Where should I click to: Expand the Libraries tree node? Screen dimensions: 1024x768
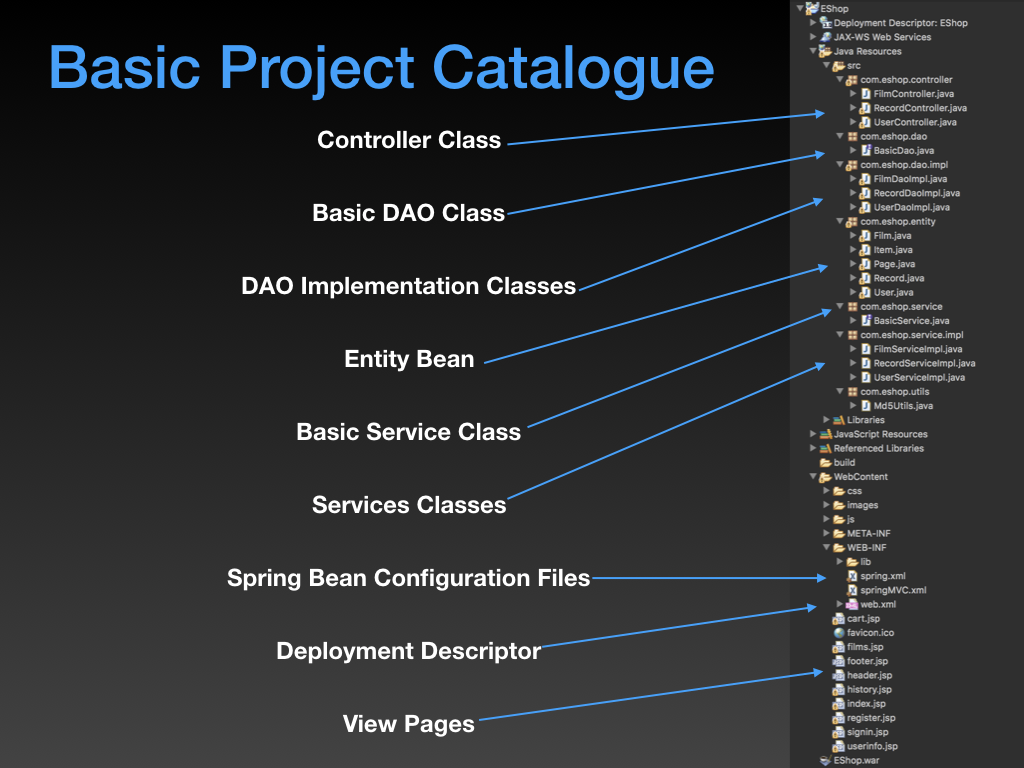pyautogui.click(x=826, y=420)
